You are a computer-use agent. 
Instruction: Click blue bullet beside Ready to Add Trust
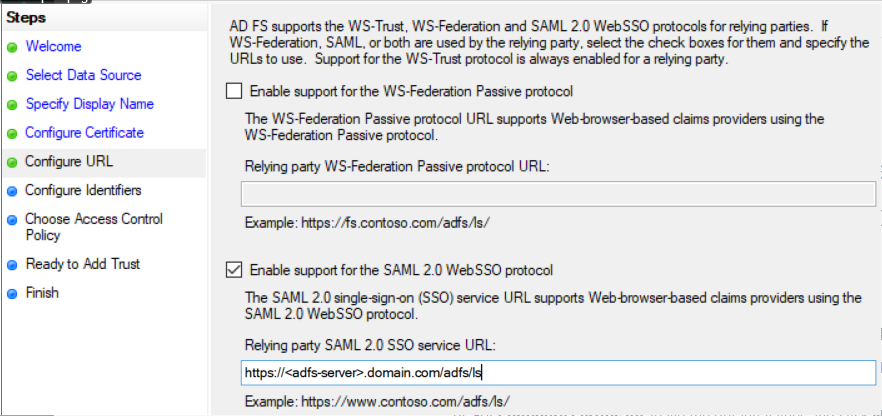12,265
